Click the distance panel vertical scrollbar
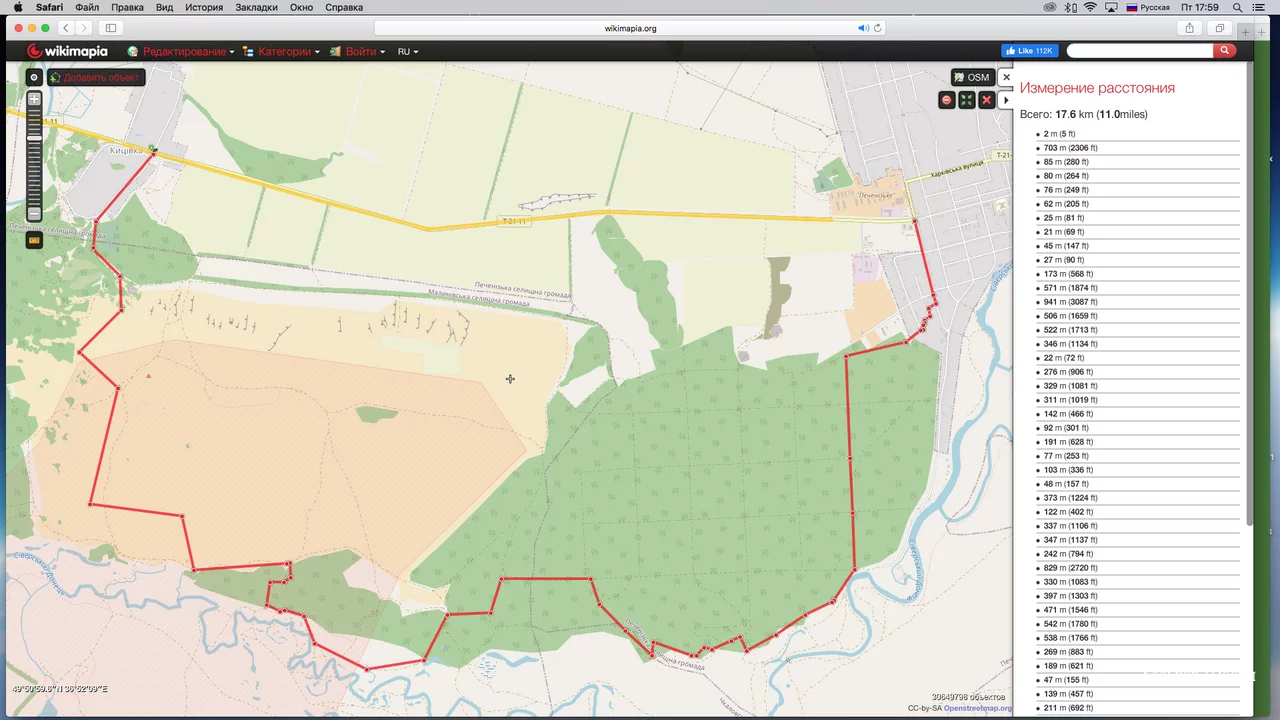 (x=1249, y=292)
